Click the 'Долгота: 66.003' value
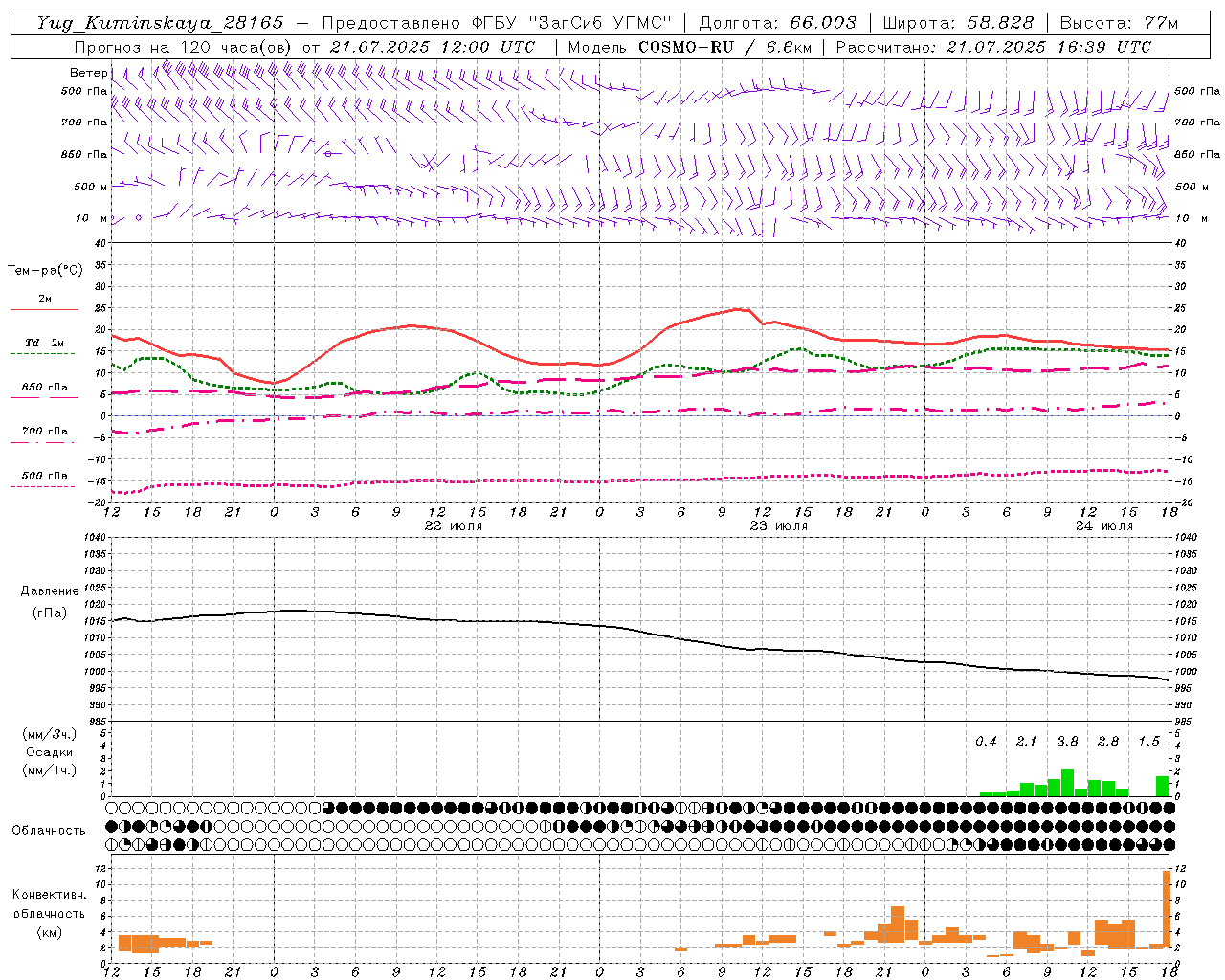Image resolution: width=1225 pixels, height=980 pixels. pos(778,23)
